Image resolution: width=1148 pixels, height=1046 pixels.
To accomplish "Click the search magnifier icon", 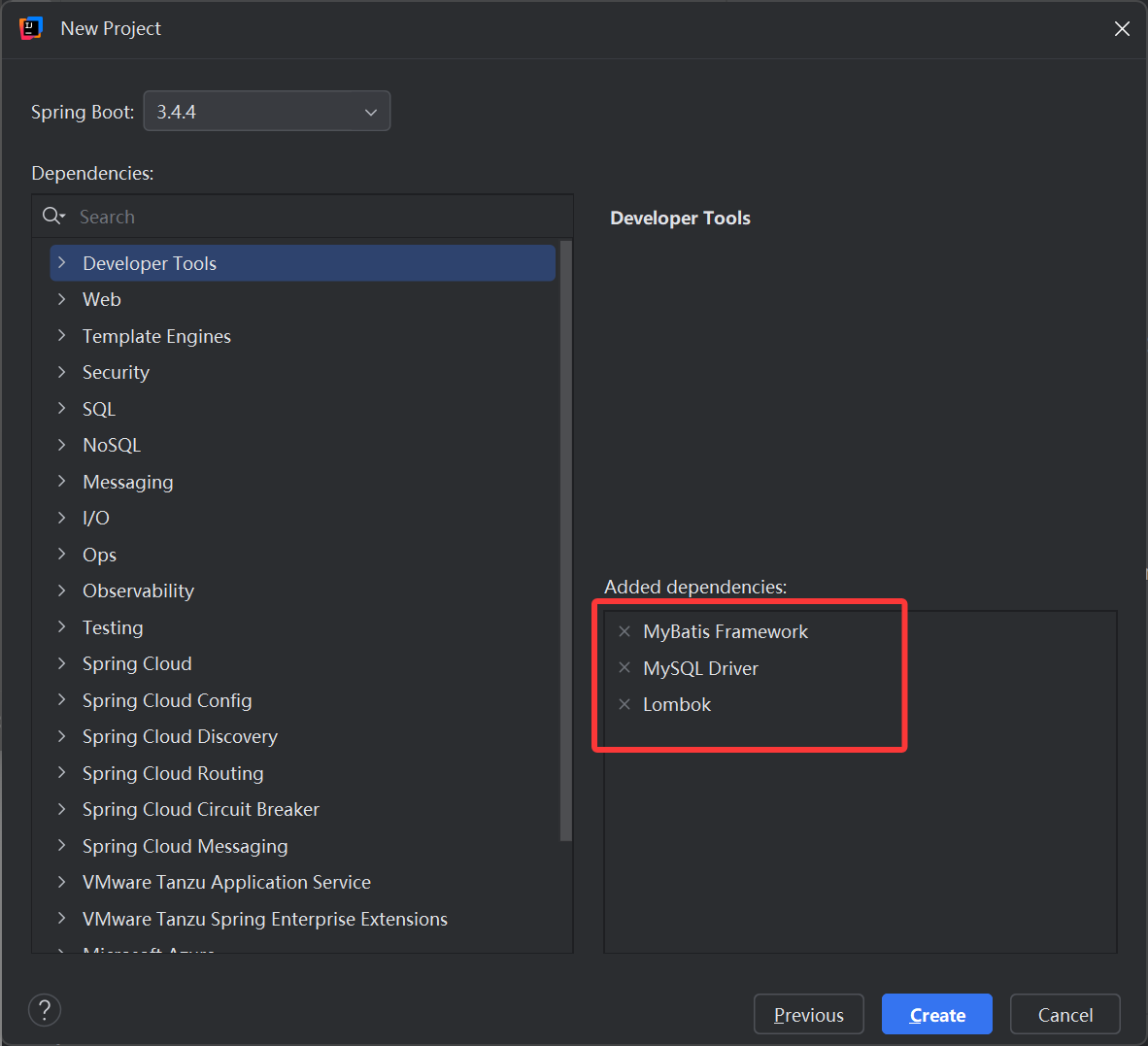I will pos(53,216).
